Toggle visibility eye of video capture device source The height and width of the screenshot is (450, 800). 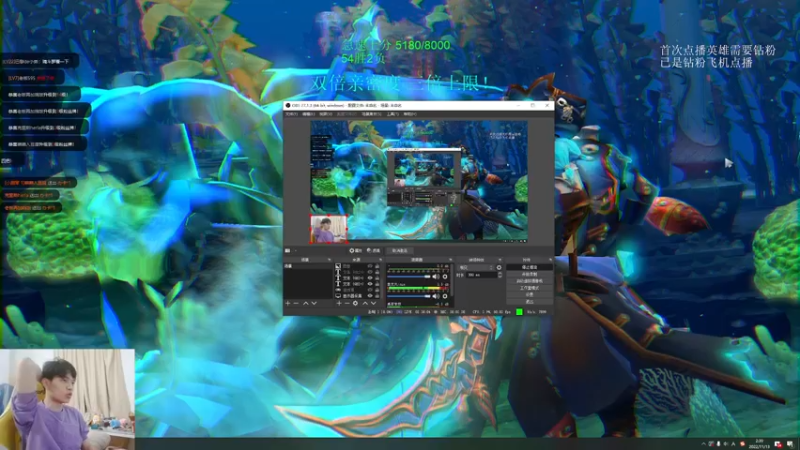point(370,290)
